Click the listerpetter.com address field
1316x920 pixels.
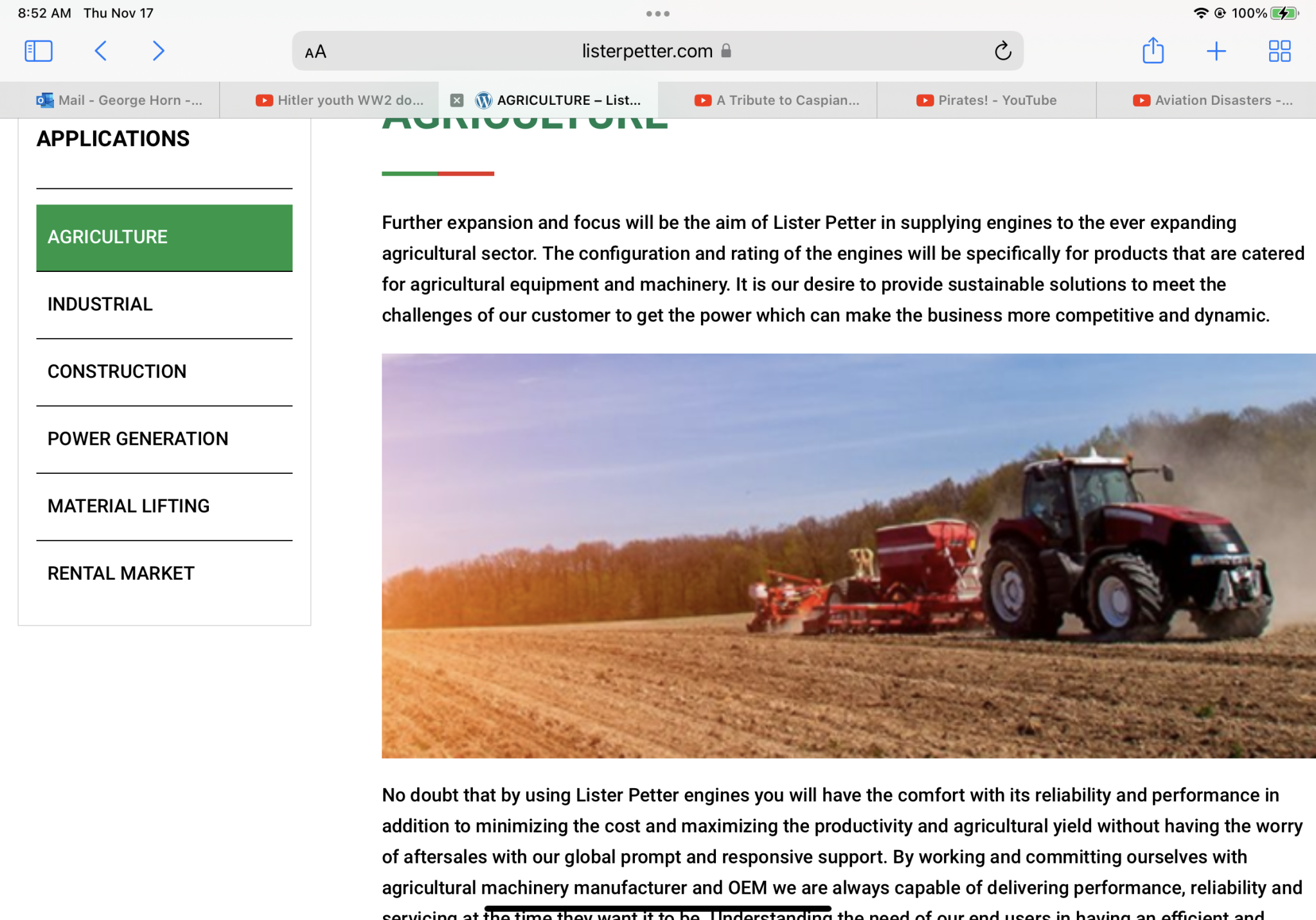click(657, 51)
